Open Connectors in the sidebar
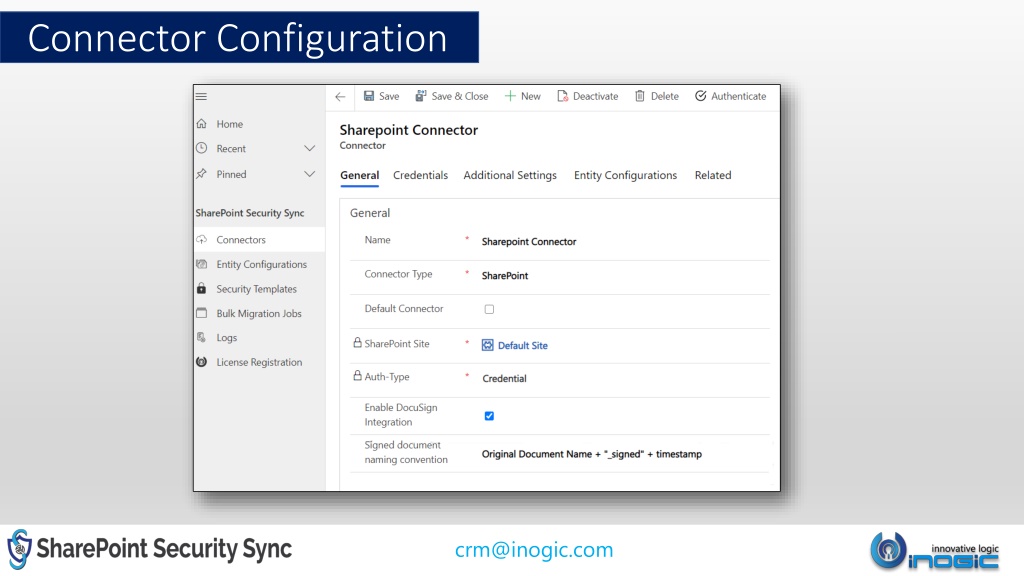Screen dimensions: 1024x576 click(x=241, y=240)
